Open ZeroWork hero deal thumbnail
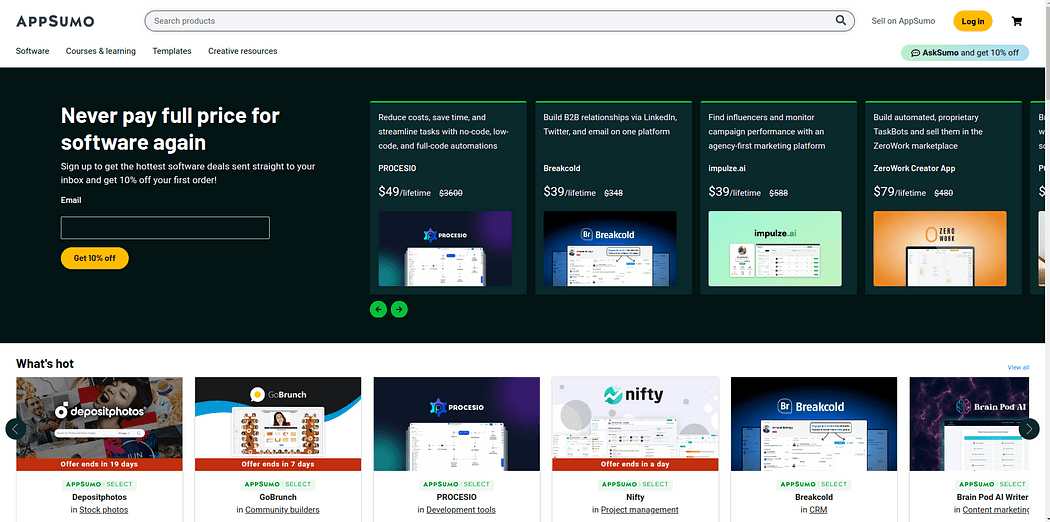 (x=940, y=248)
